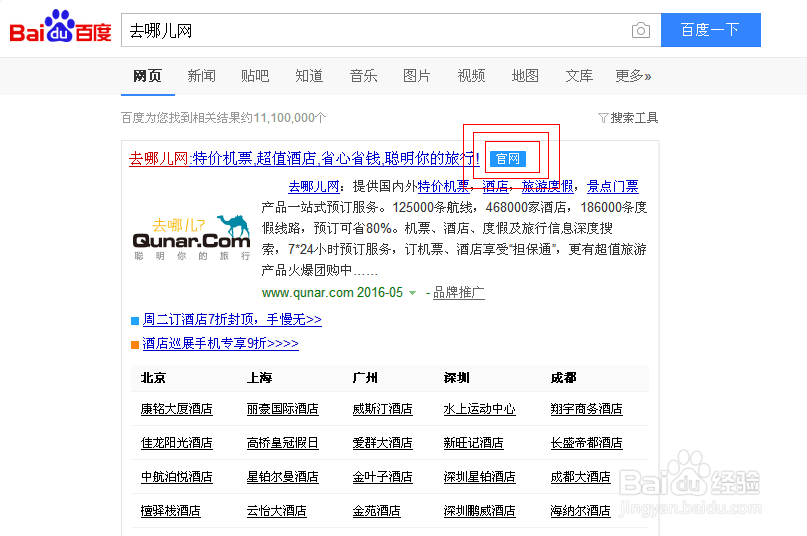The image size is (807, 536).
Task: Open the 音乐 tab
Action: click(363, 76)
